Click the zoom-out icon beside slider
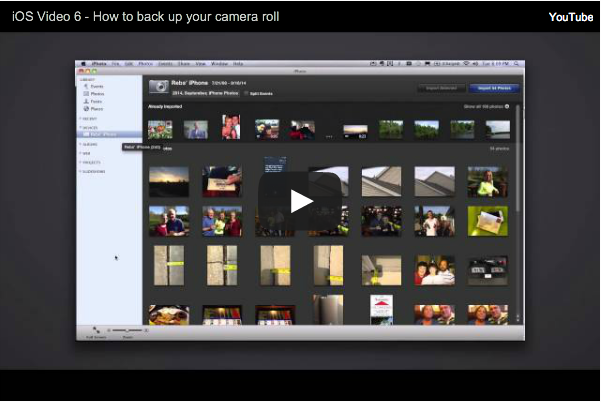 click(109, 330)
